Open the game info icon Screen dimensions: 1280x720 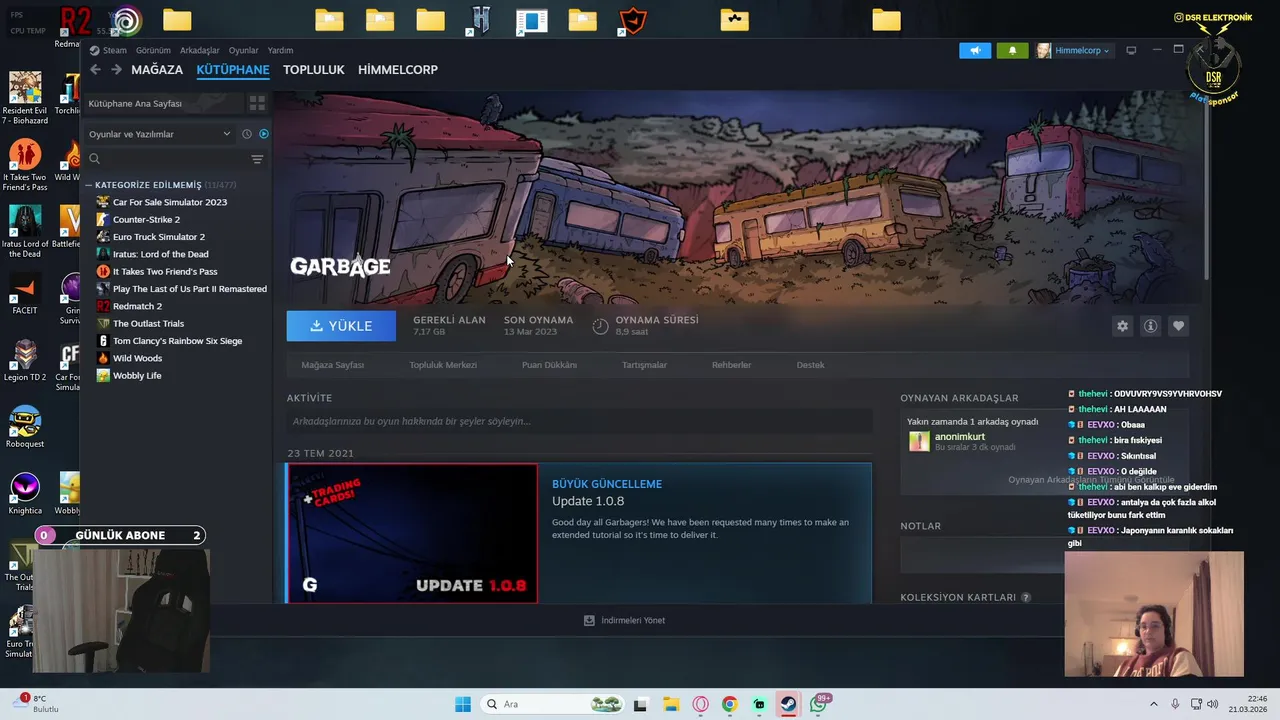(1150, 326)
